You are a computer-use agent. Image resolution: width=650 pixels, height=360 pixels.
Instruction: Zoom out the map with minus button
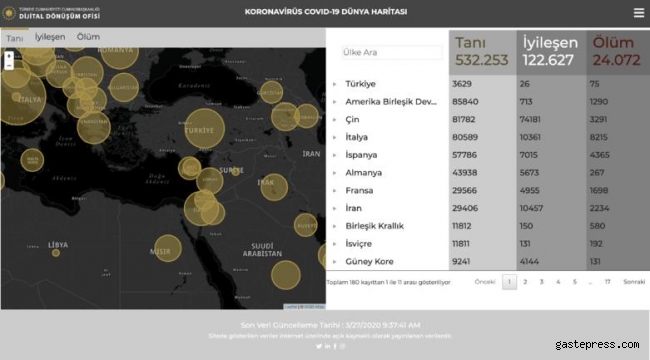pyautogui.click(x=9, y=65)
